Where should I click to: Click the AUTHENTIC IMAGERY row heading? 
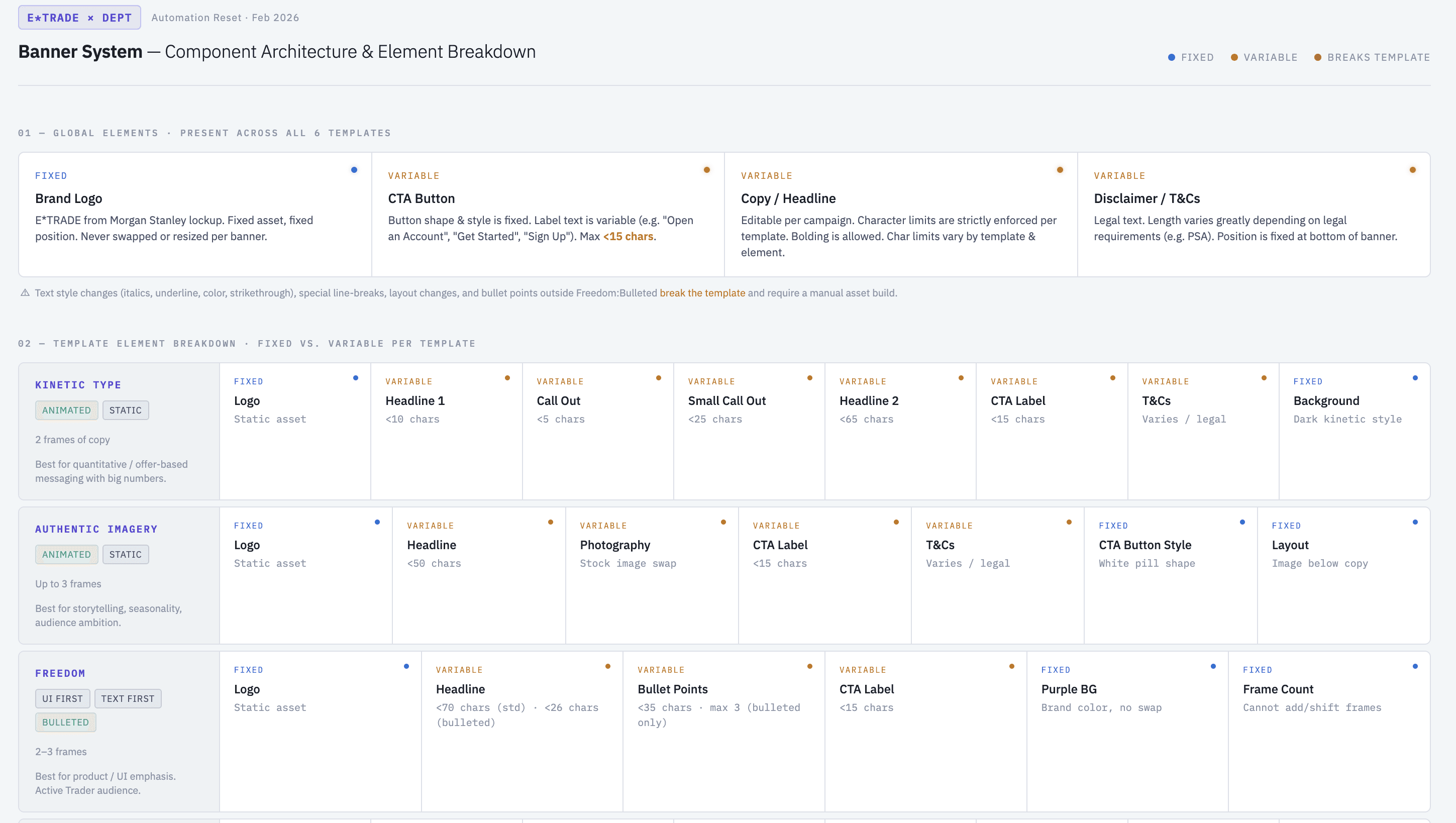pos(96,529)
